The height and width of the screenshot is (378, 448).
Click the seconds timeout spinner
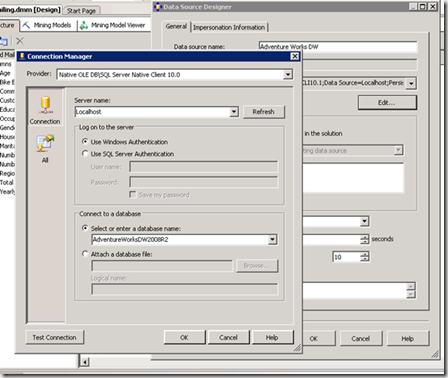365,239
